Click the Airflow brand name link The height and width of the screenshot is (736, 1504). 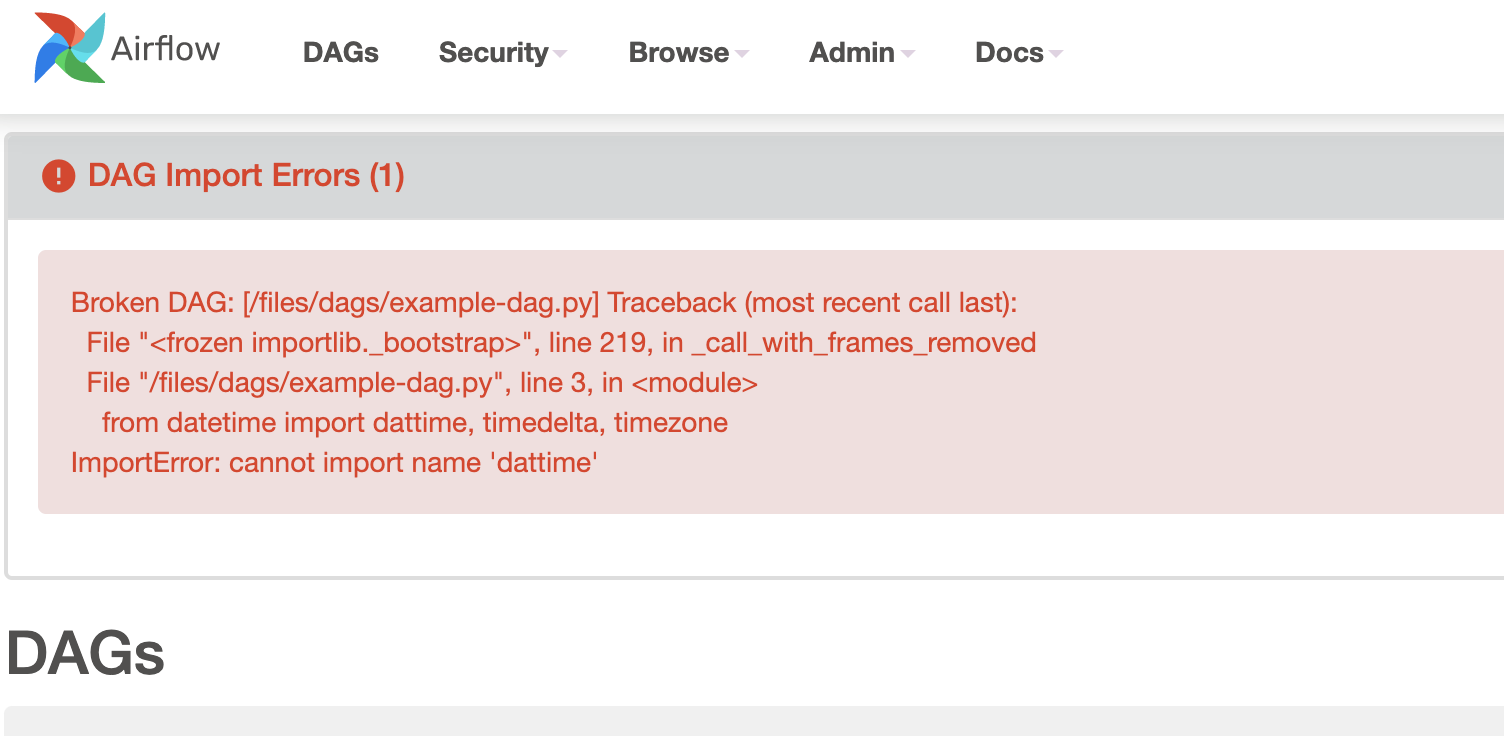pyautogui.click(x=165, y=48)
